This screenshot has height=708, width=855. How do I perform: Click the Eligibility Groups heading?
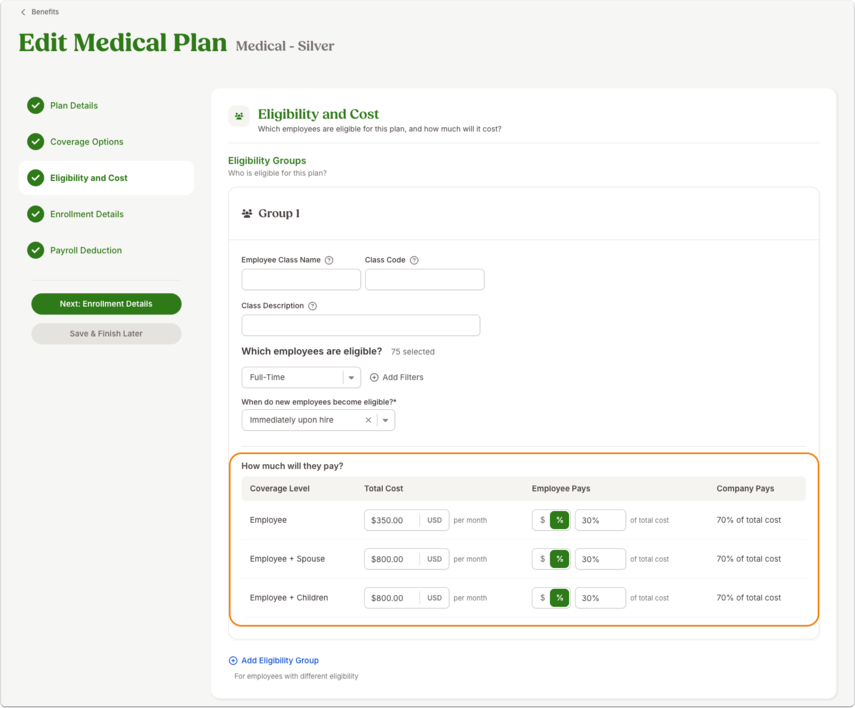[x=267, y=161]
